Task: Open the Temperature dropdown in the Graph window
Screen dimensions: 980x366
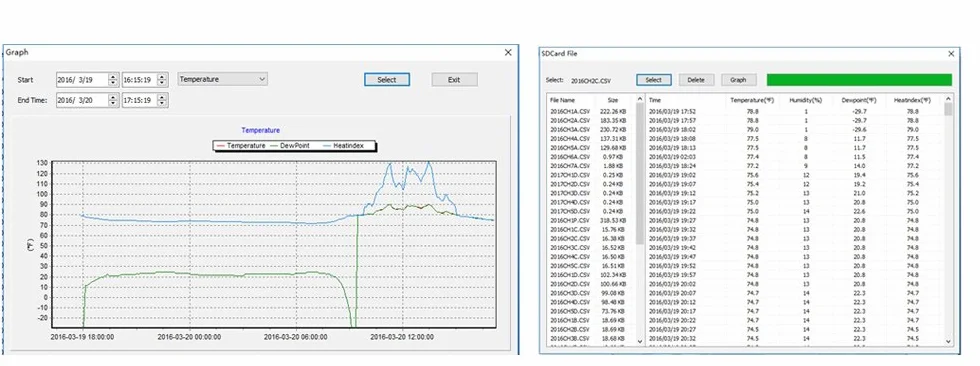Action: click(222, 79)
